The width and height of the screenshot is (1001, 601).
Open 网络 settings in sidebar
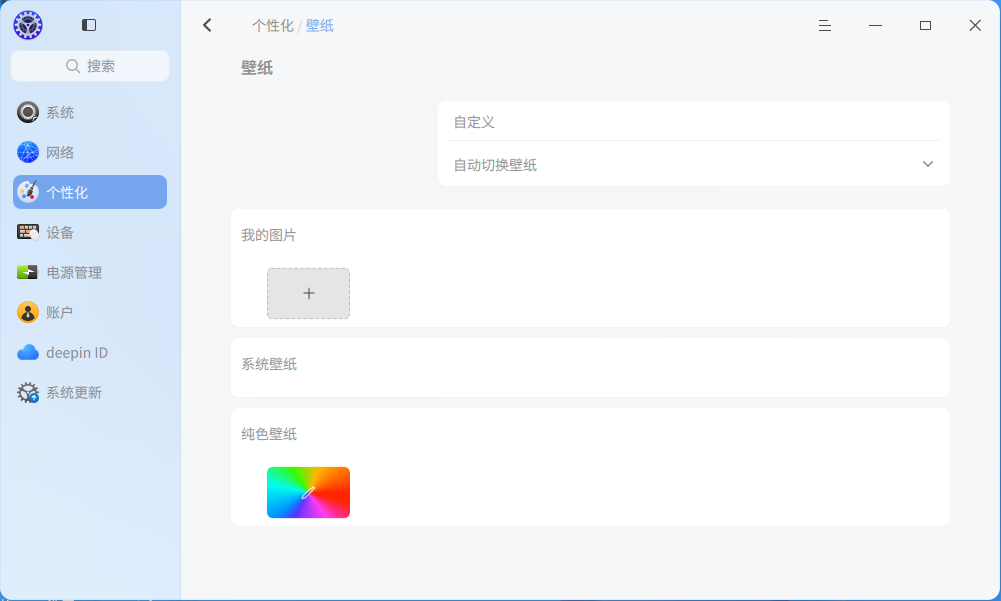(90, 152)
